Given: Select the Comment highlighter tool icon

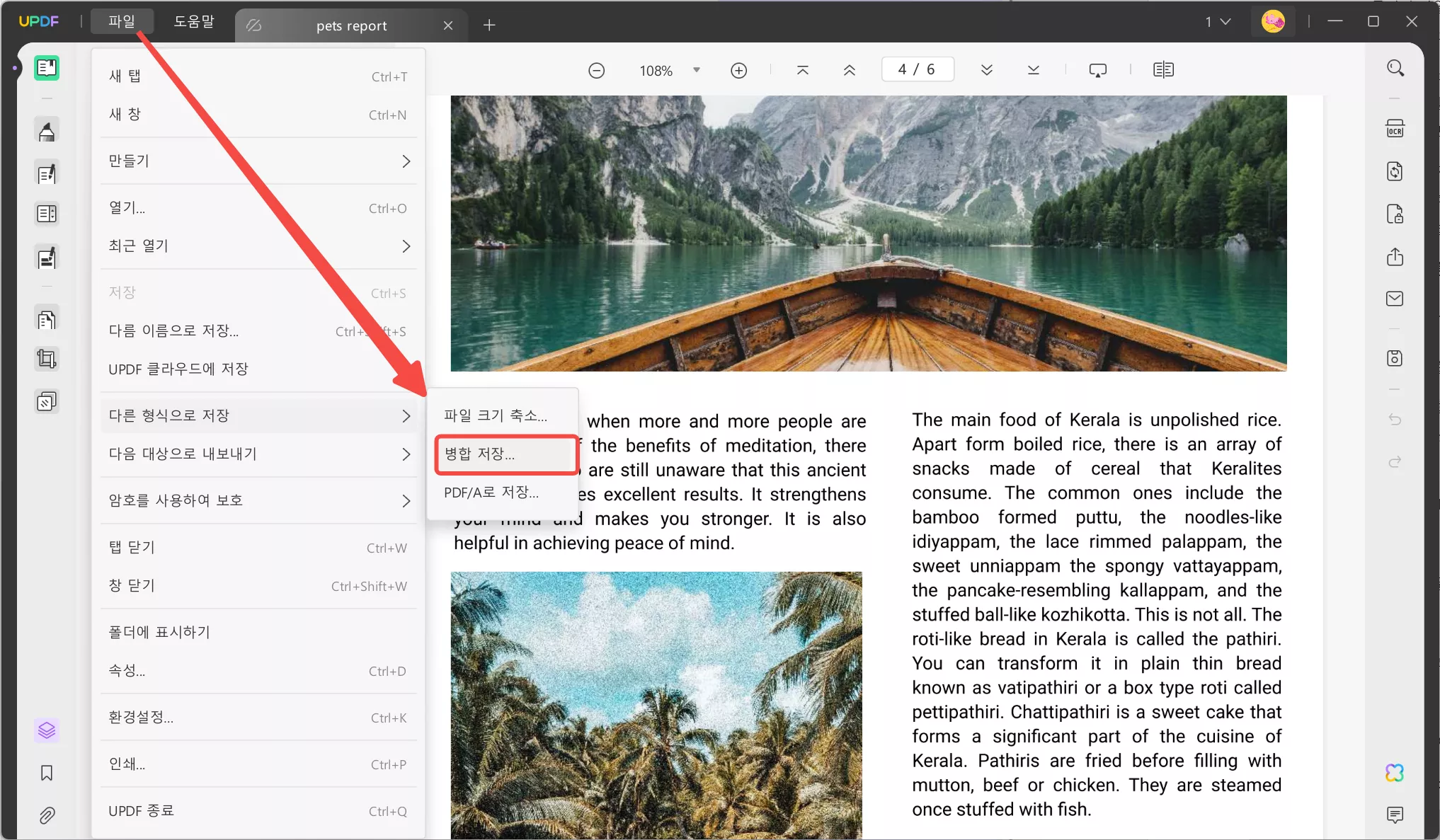Looking at the screenshot, I should (47, 132).
